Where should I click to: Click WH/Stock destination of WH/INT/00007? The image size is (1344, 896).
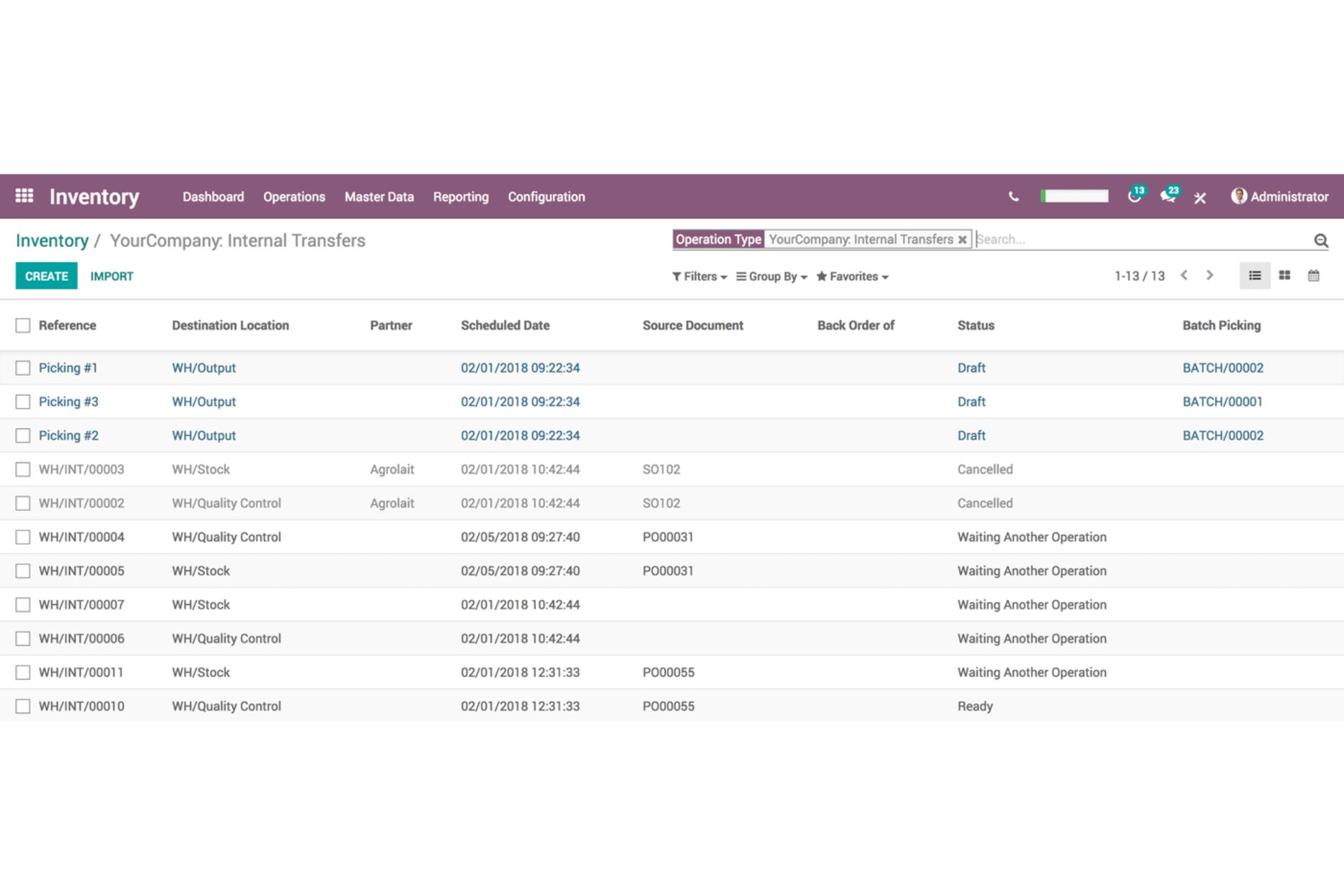[x=201, y=605]
